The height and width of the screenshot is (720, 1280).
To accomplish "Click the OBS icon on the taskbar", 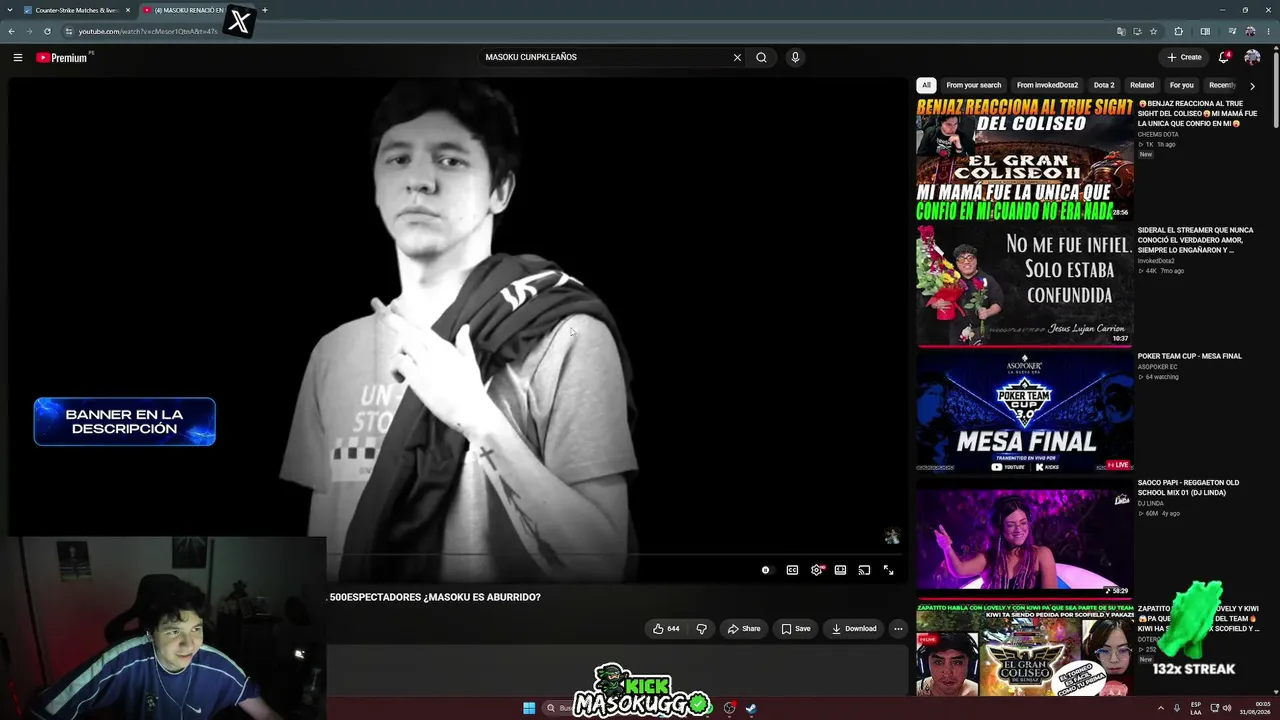I will click(729, 708).
